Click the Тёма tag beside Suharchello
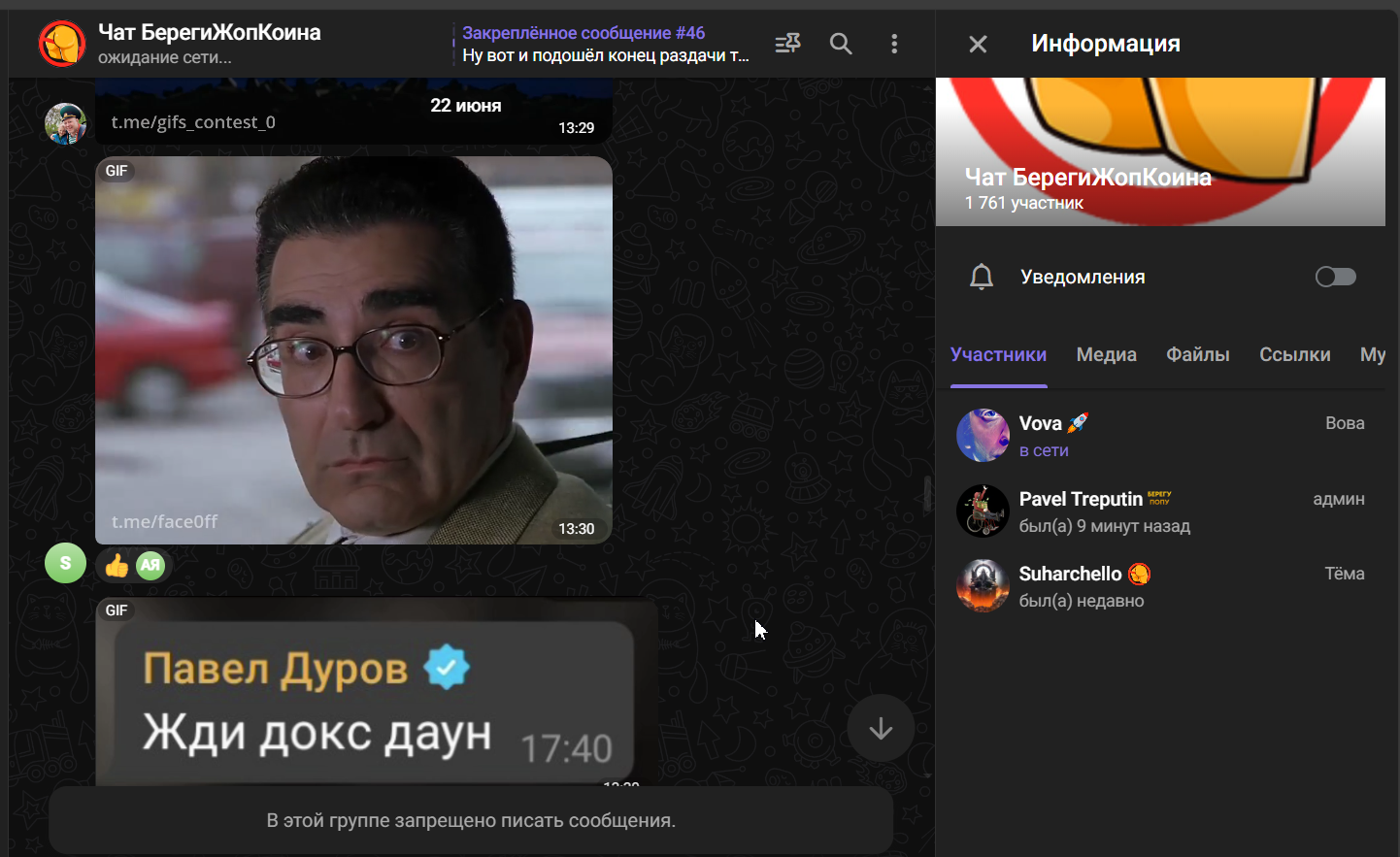The image size is (1400, 857). pos(1345,574)
